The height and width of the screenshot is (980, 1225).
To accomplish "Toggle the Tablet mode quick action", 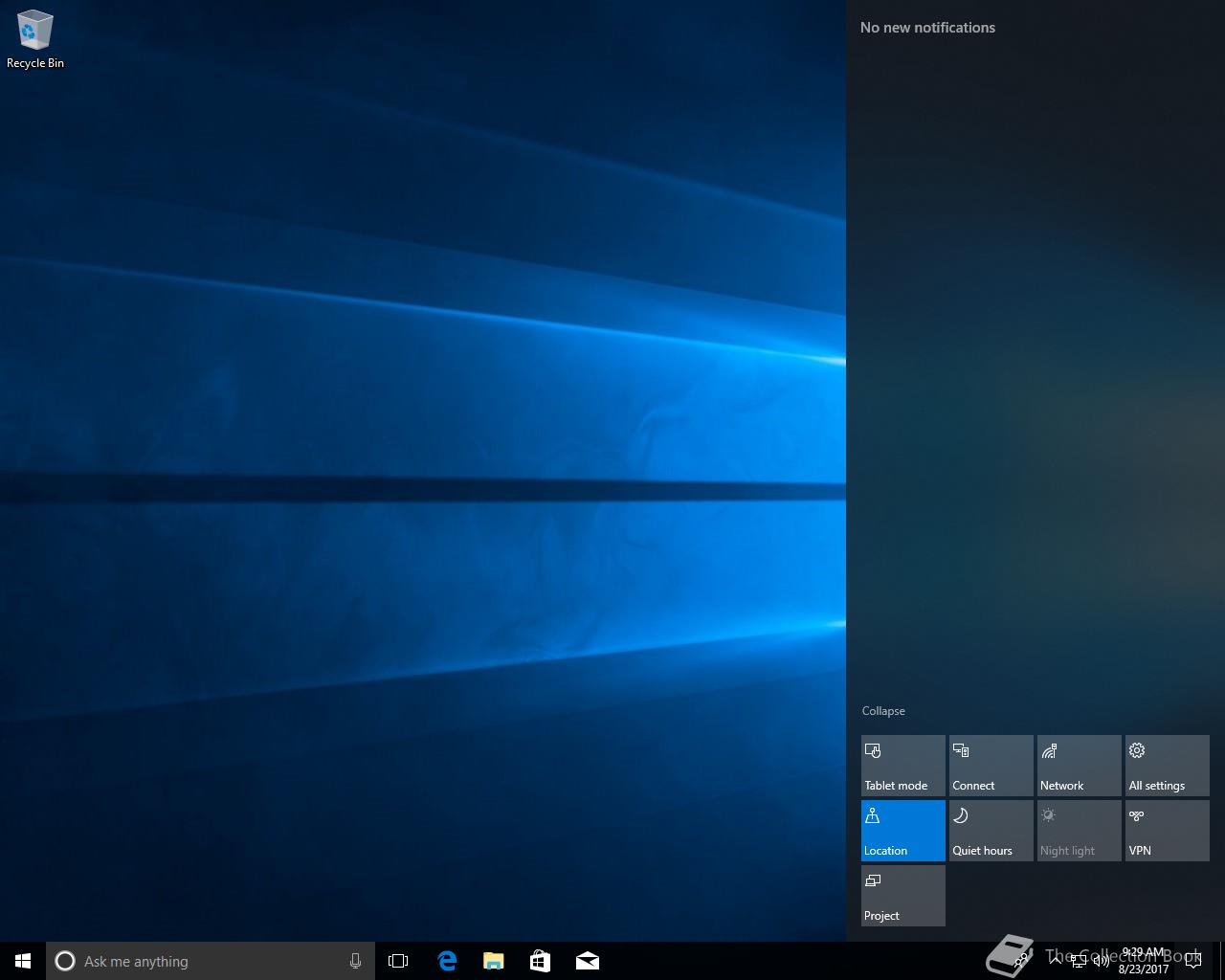I will [x=902, y=766].
